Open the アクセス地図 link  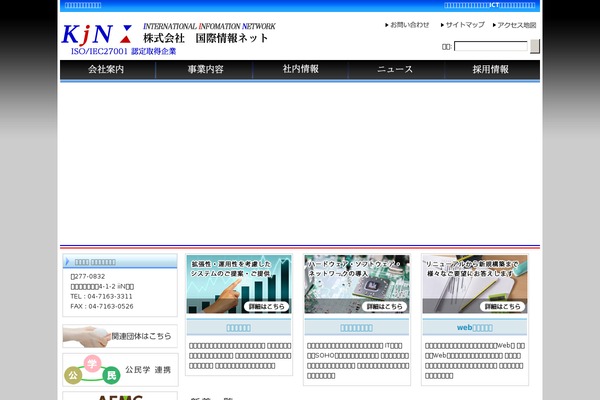pyautogui.click(x=515, y=25)
